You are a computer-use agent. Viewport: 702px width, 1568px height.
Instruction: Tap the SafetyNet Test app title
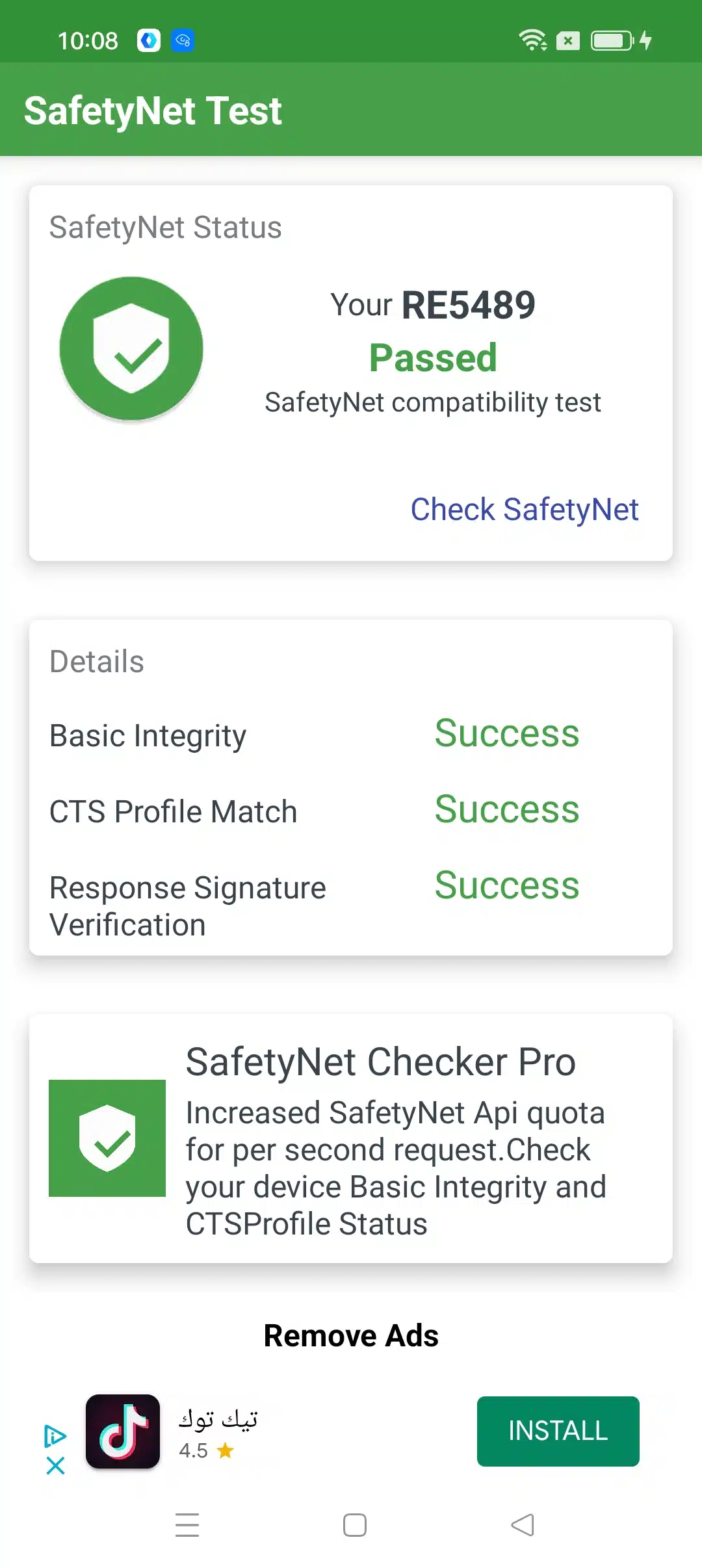pyautogui.click(x=153, y=111)
